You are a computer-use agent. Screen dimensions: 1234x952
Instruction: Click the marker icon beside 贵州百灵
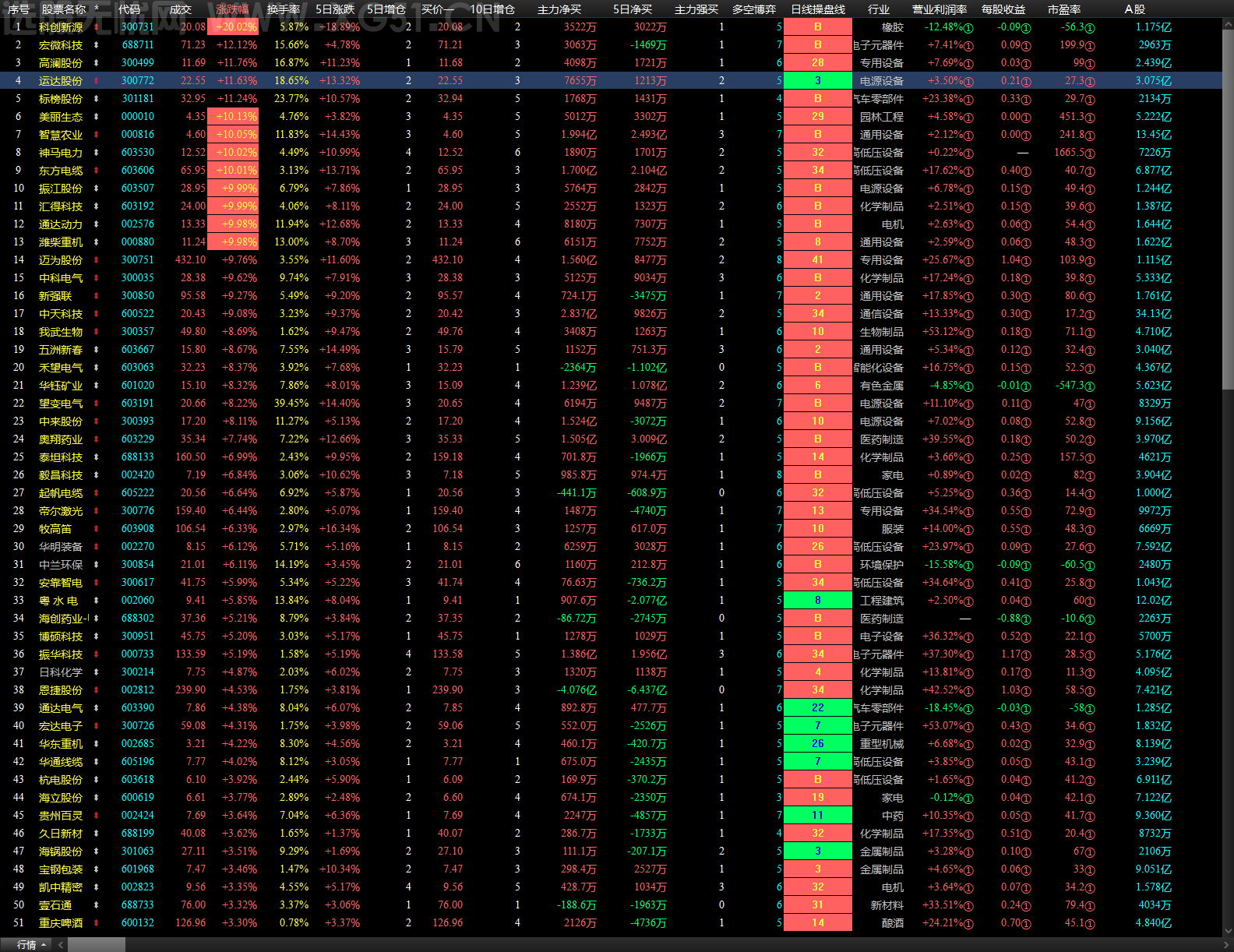(97, 816)
